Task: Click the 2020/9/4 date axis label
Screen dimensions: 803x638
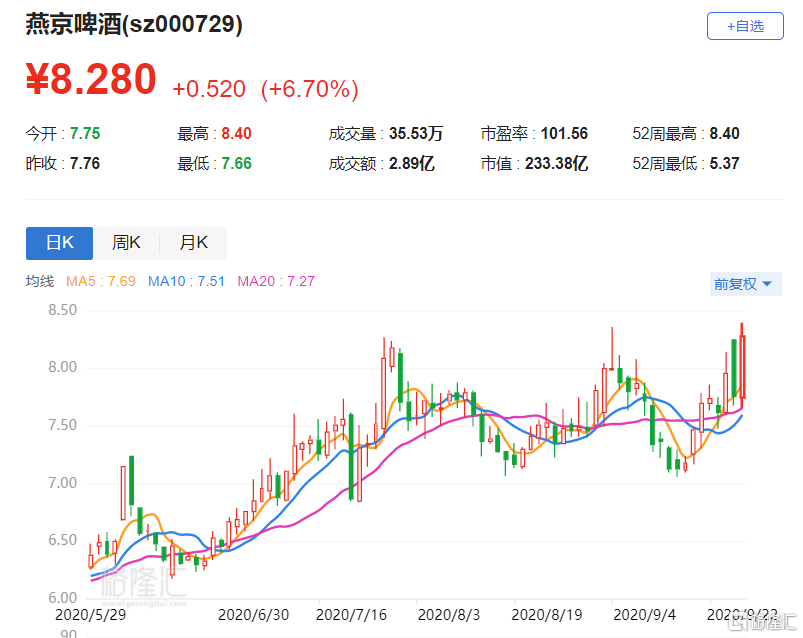Action: [645, 614]
